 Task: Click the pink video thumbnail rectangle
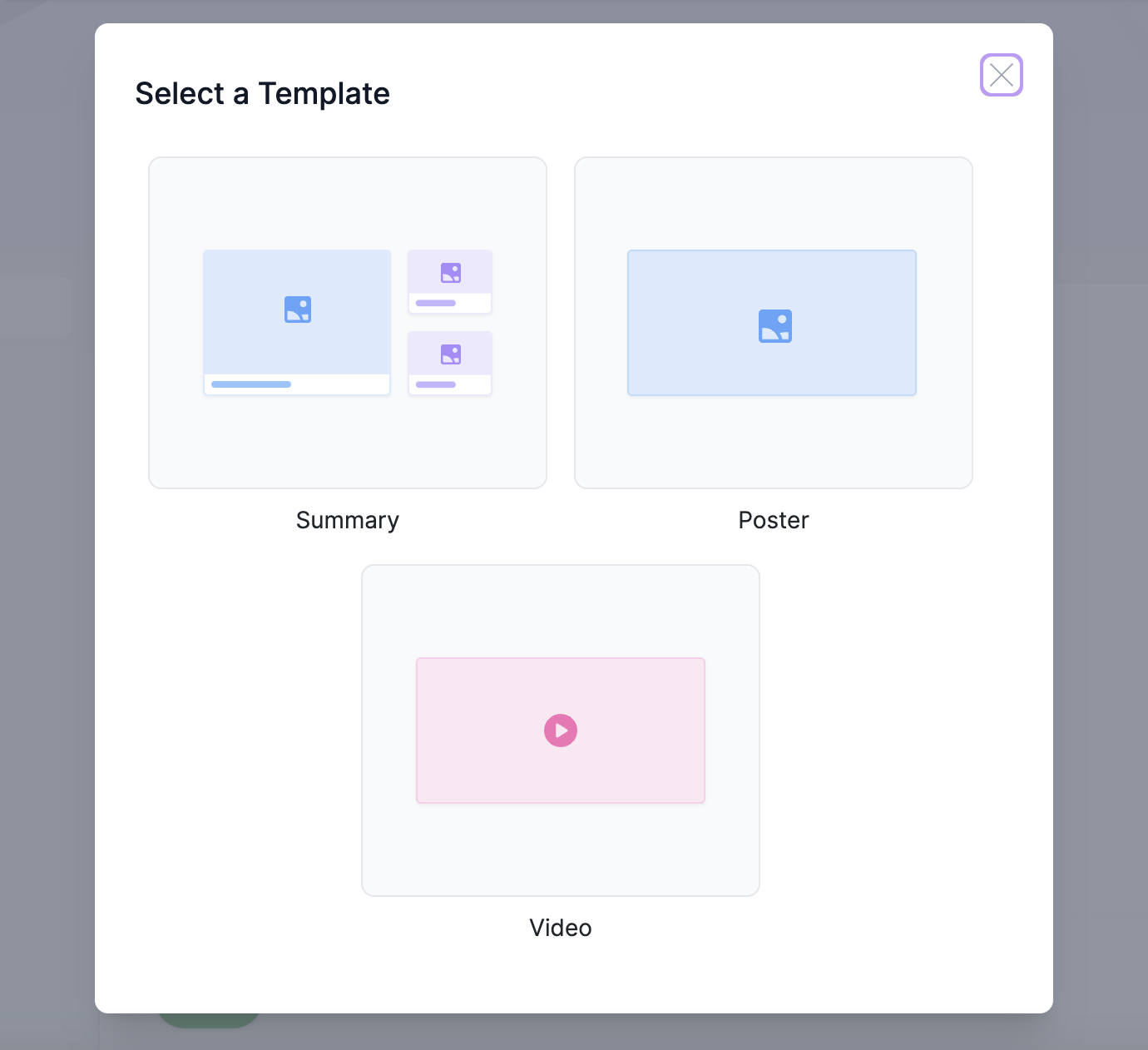pyautogui.click(x=560, y=730)
